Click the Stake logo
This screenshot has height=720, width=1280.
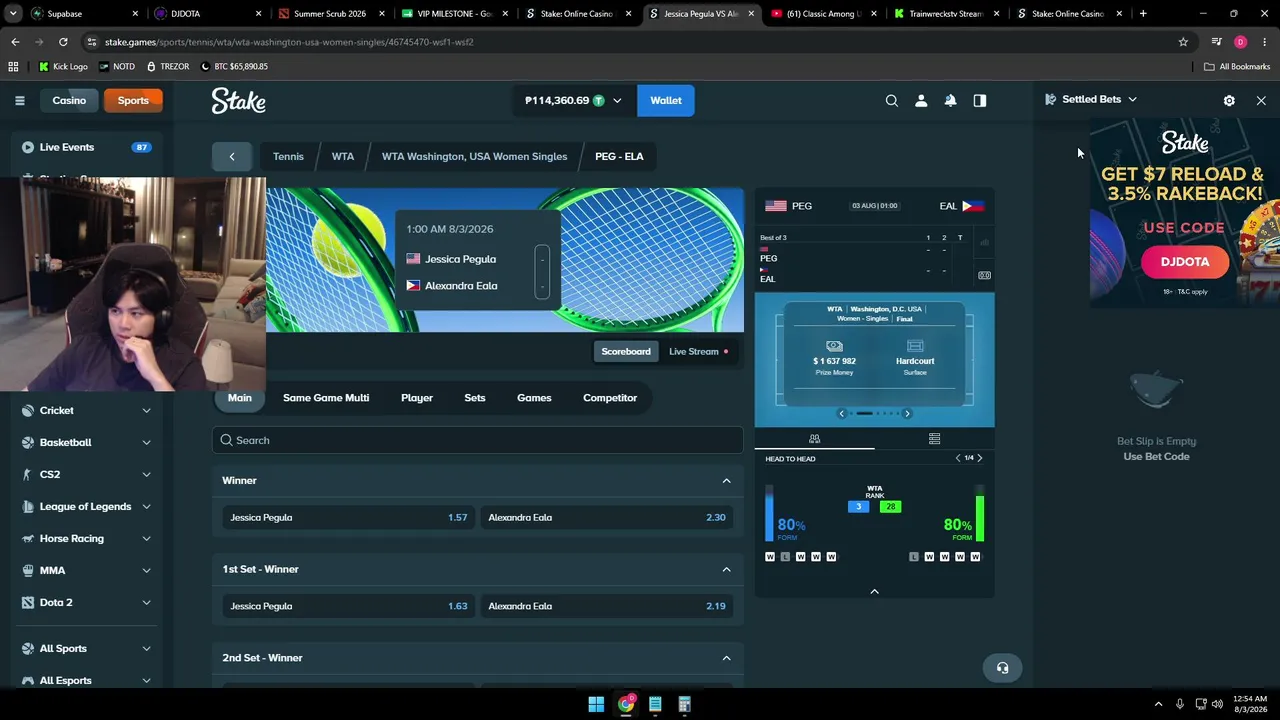pos(238,100)
